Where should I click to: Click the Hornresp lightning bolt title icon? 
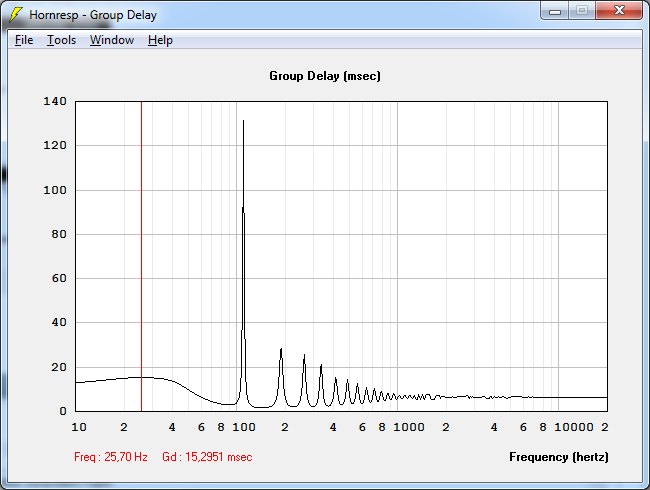coord(16,15)
